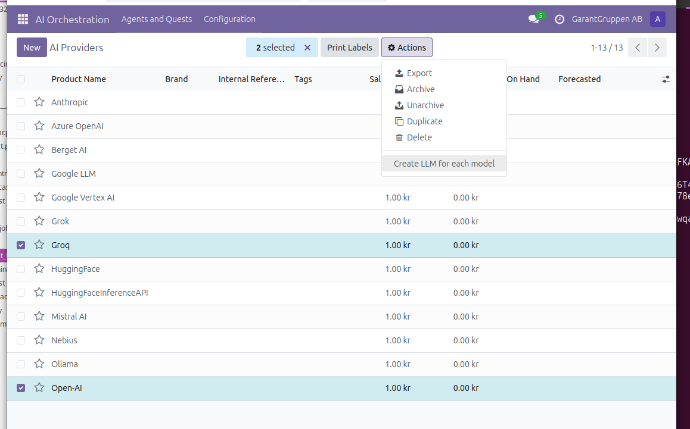The width and height of the screenshot is (690, 429).
Task: Open the Agents and Quests menu
Action: [x=157, y=19]
